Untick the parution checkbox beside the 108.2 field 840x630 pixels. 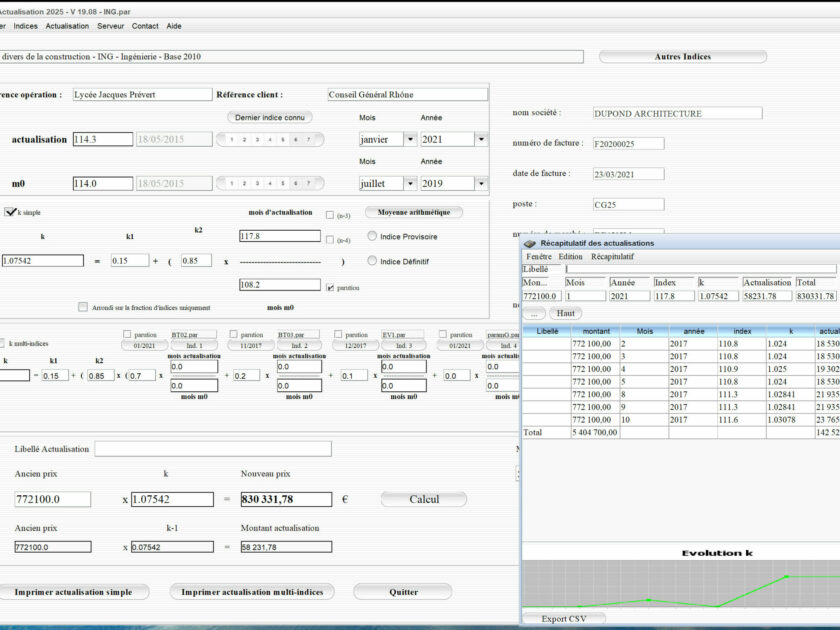pos(330,288)
